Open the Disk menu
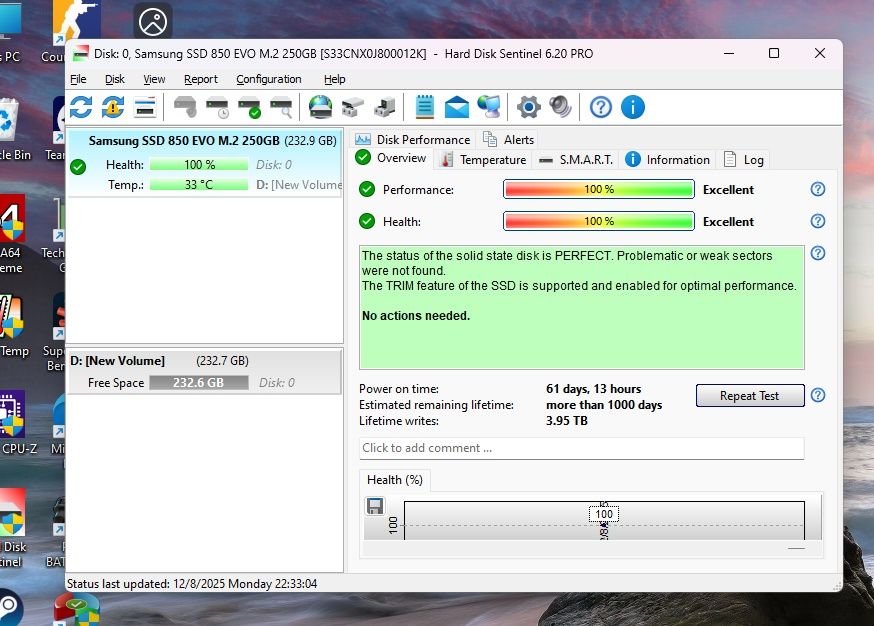Image resolution: width=874 pixels, height=626 pixels. click(x=115, y=79)
